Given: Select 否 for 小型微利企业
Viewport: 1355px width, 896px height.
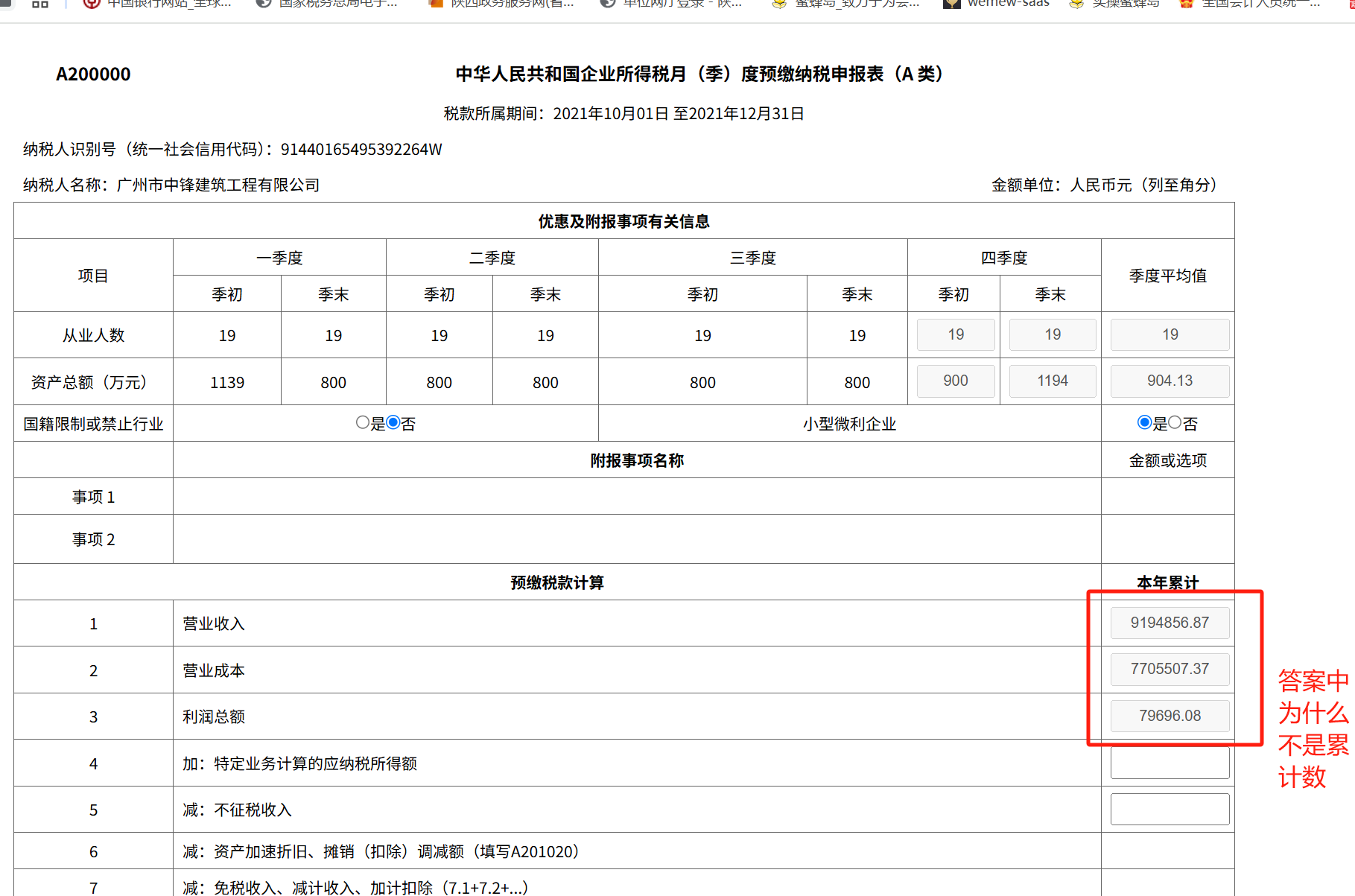Looking at the screenshot, I should point(1175,423).
